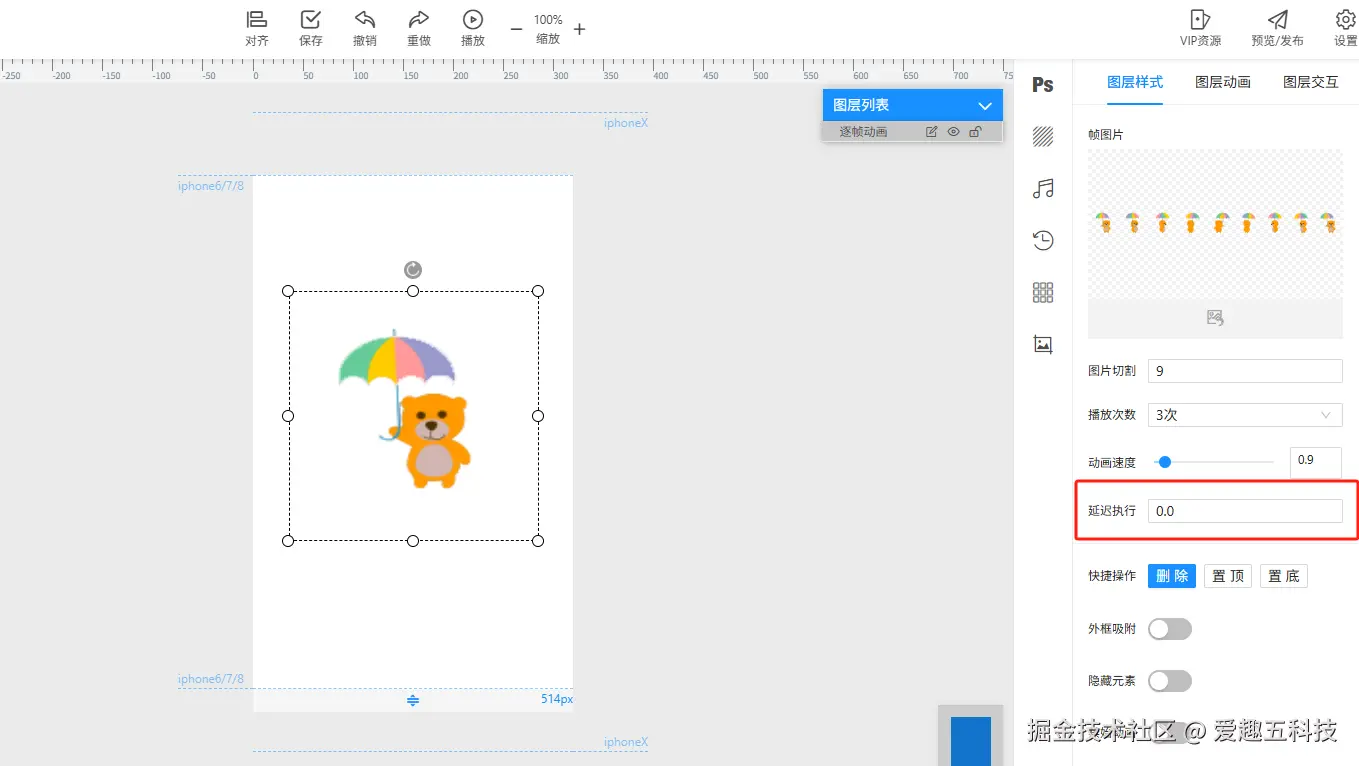This screenshot has width=1359, height=766.
Task: Start playback with 播放 icon
Action: click(473, 28)
